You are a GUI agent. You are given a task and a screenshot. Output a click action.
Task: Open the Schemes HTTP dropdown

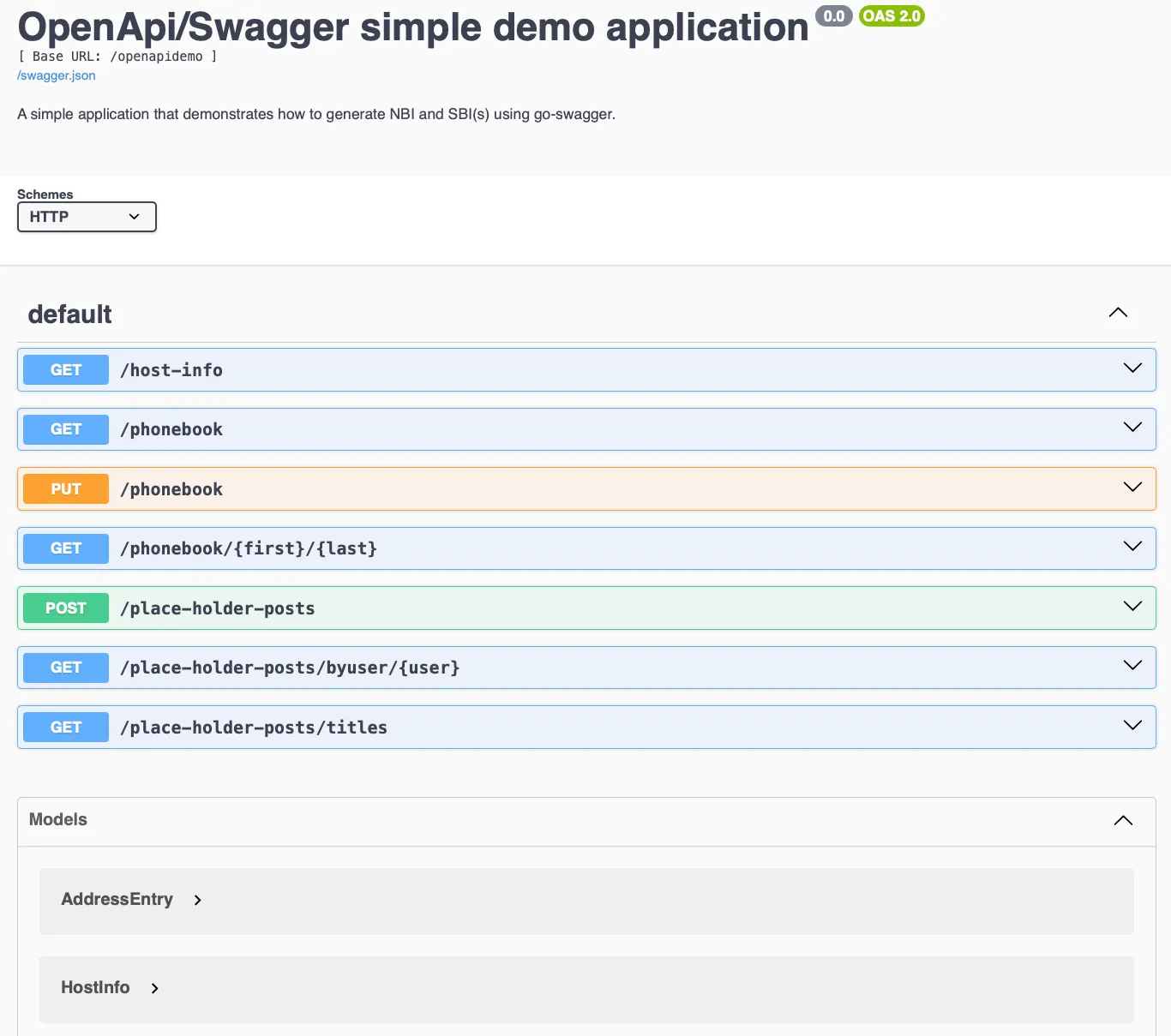86,217
